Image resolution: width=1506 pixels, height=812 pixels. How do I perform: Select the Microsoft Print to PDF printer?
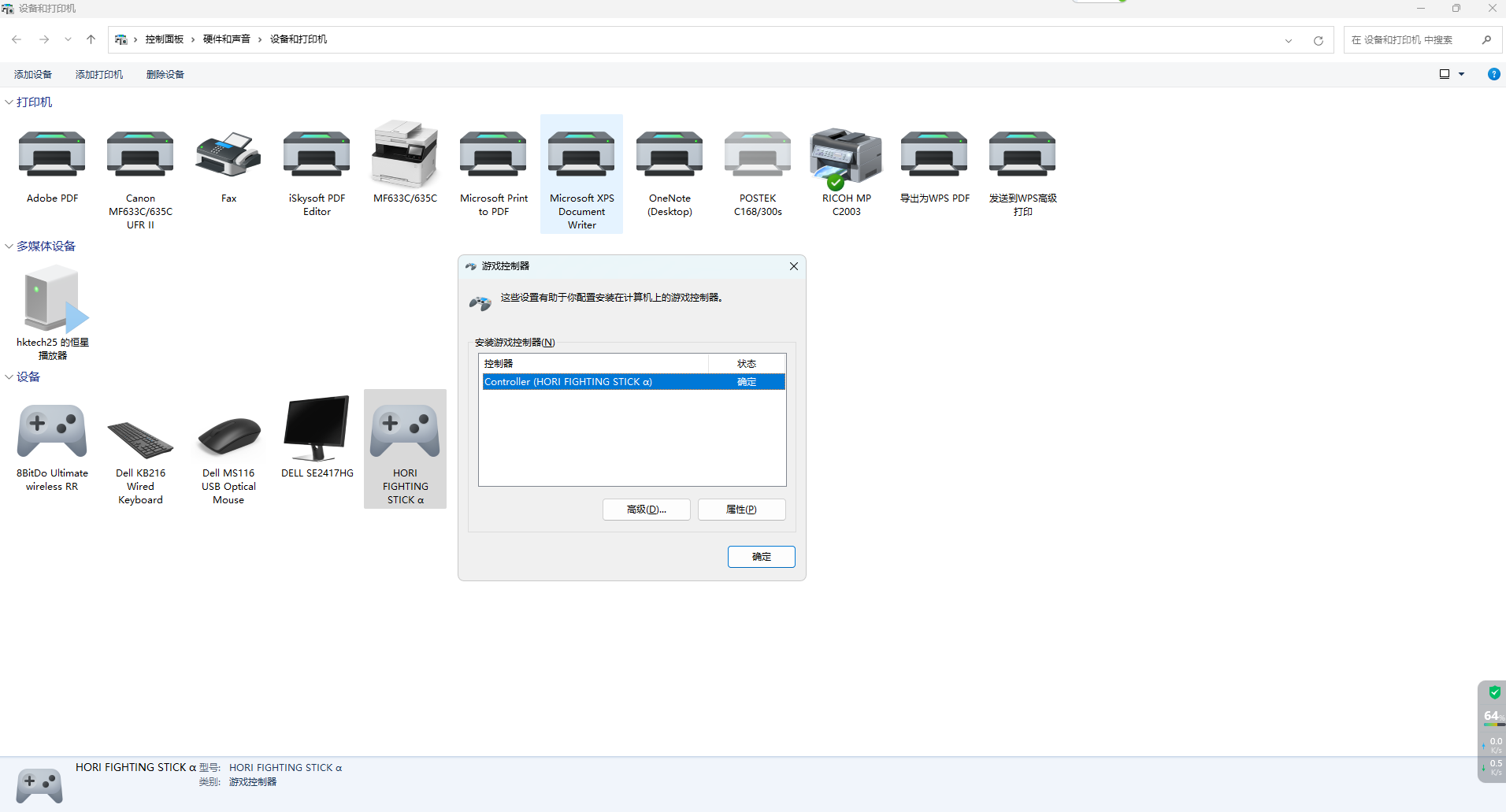[493, 154]
